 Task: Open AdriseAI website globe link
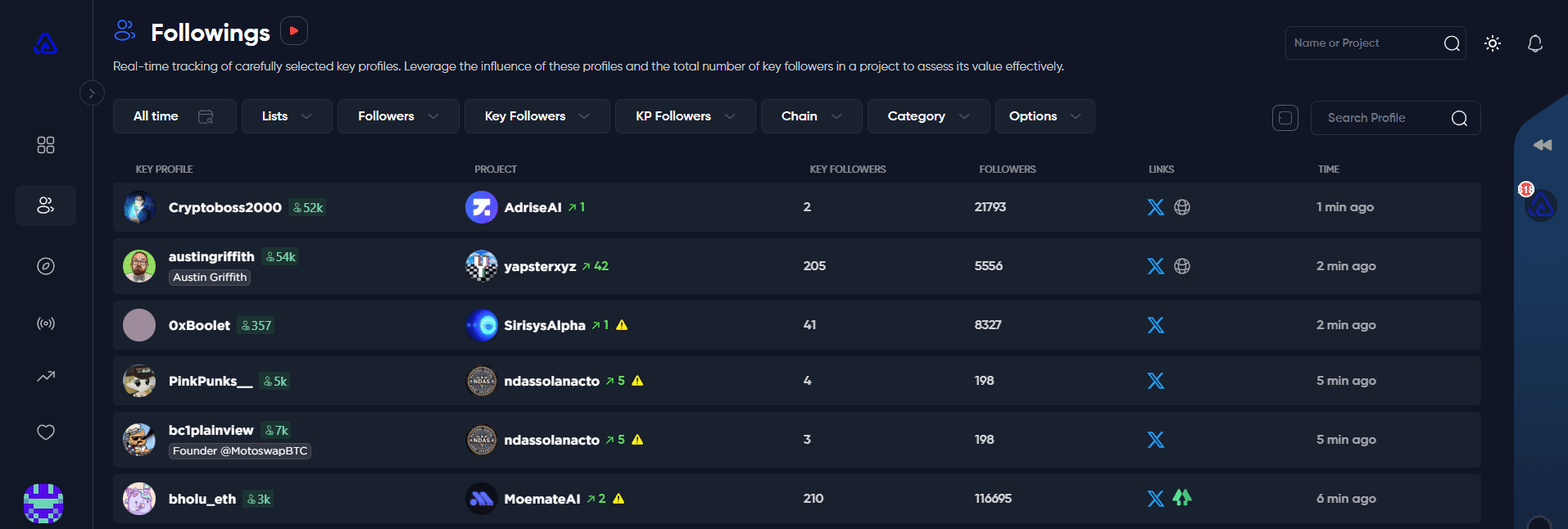(x=1181, y=207)
